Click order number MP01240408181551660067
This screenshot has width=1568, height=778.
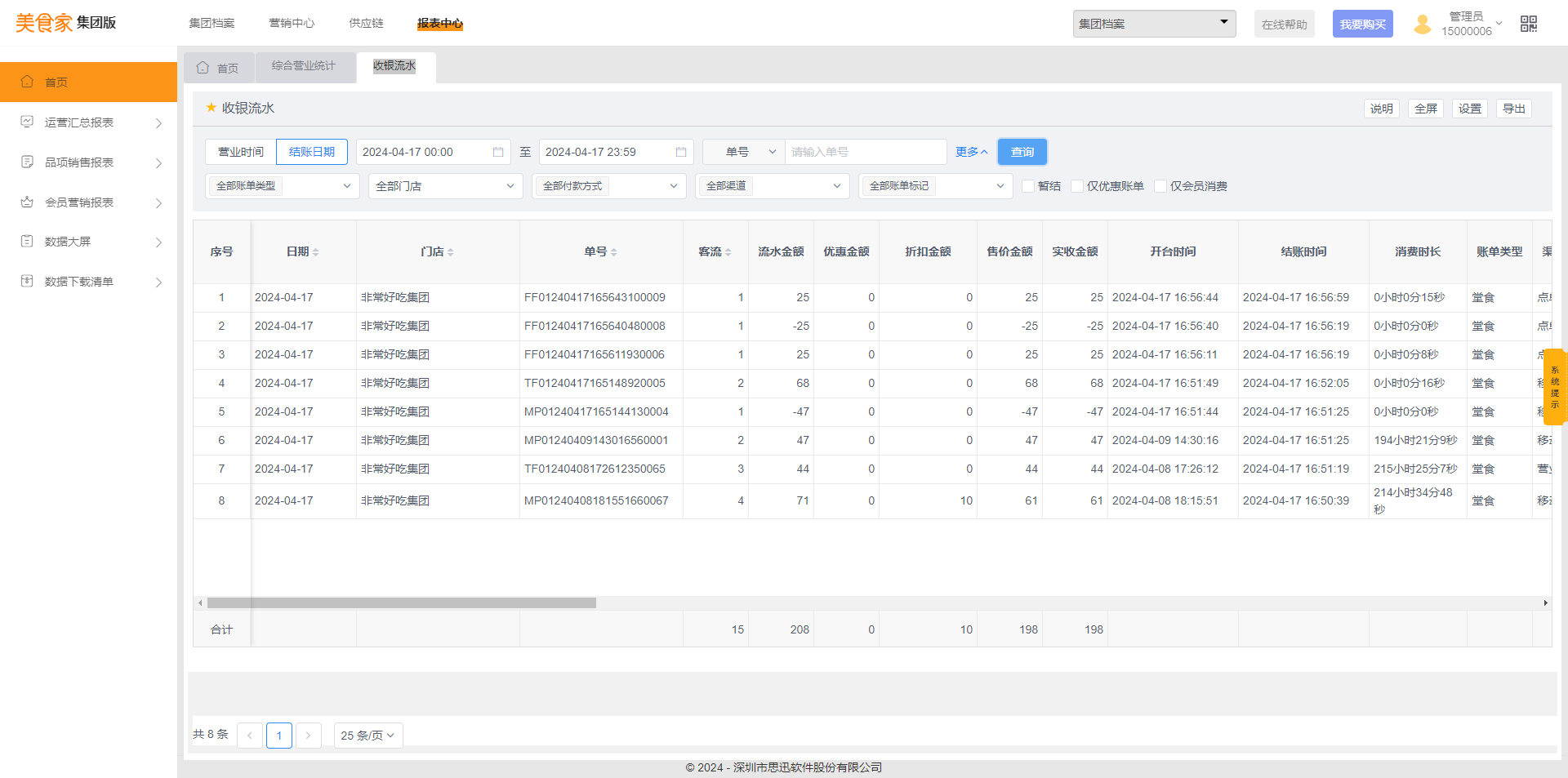(596, 500)
